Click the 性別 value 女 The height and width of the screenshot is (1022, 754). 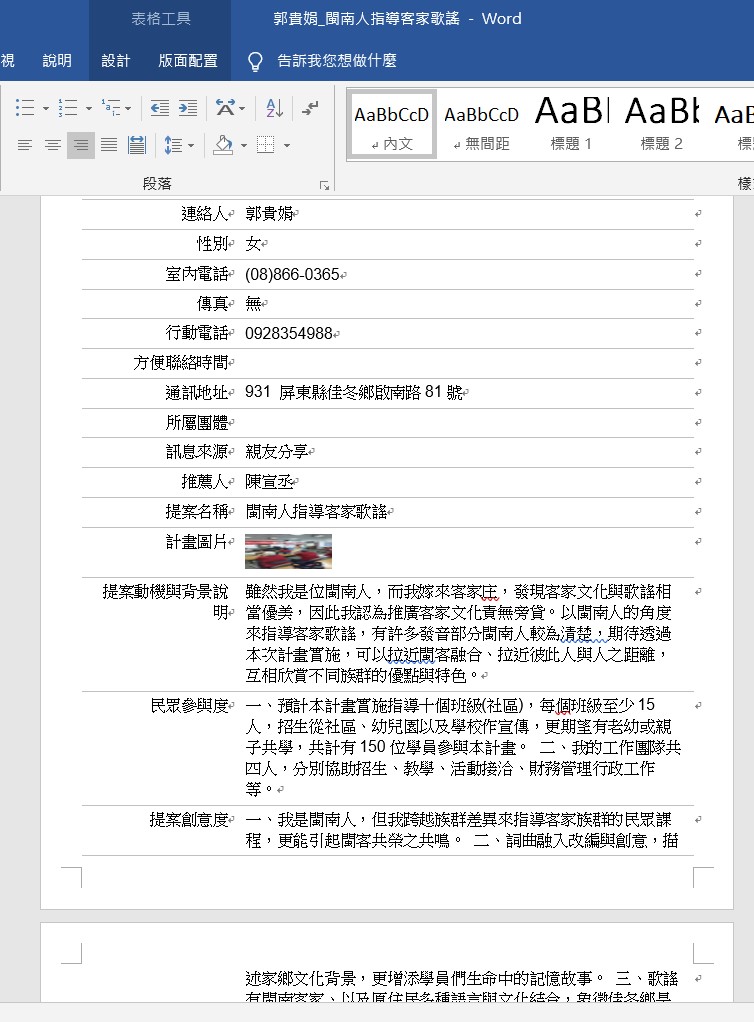(253, 244)
